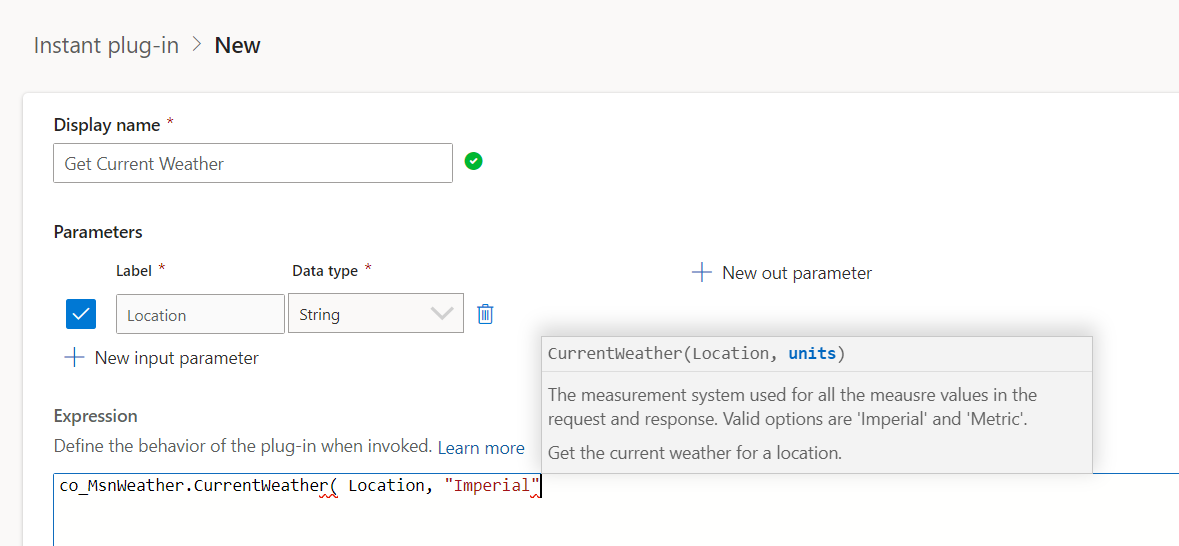Click the plus icon beside New input parameter
Image resolution: width=1179 pixels, height=546 pixels.
pos(74,357)
